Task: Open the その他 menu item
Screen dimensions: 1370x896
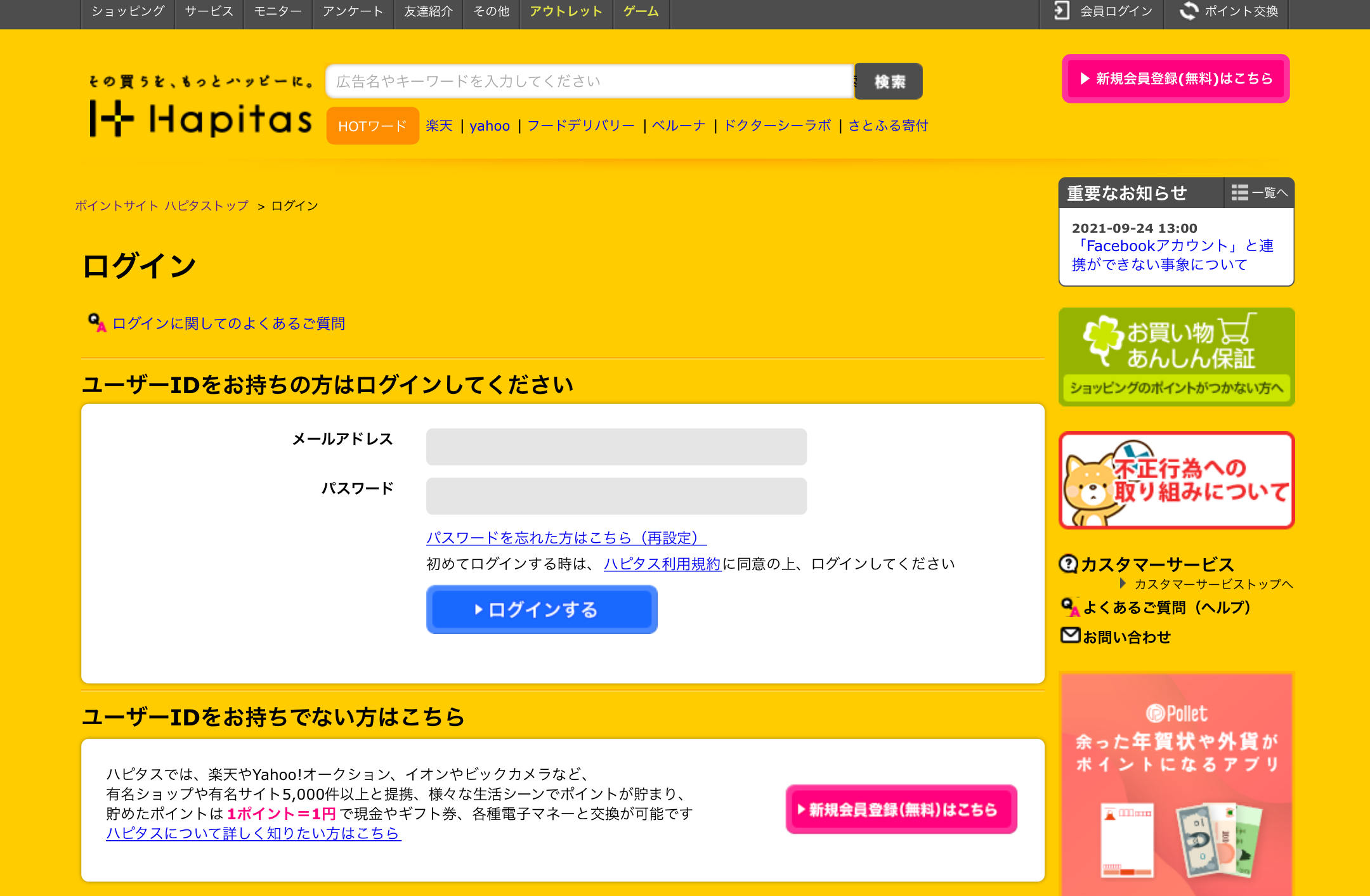Action: tap(492, 11)
